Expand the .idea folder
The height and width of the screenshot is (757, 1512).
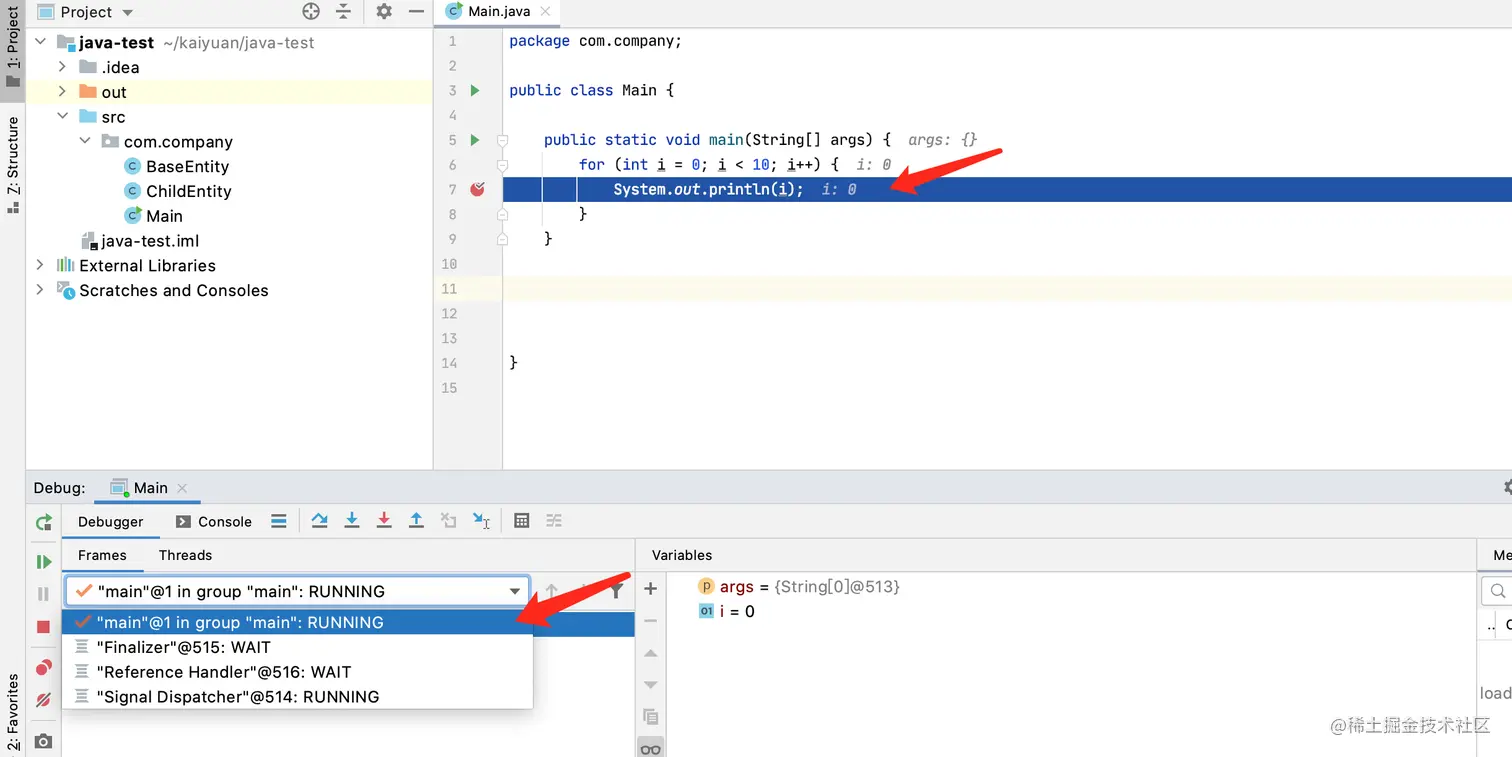pos(62,67)
